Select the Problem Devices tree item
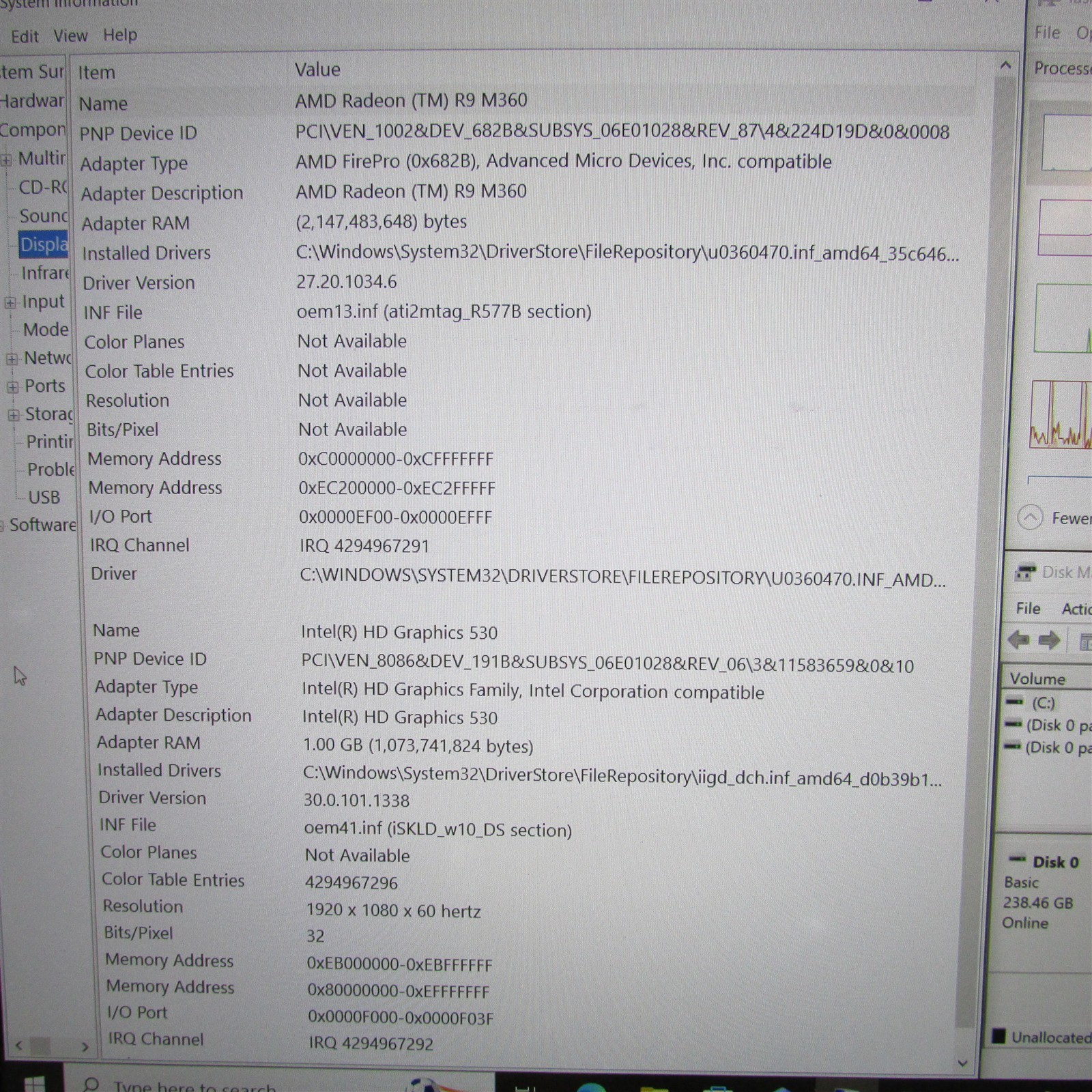This screenshot has width=1092, height=1092. (x=51, y=470)
